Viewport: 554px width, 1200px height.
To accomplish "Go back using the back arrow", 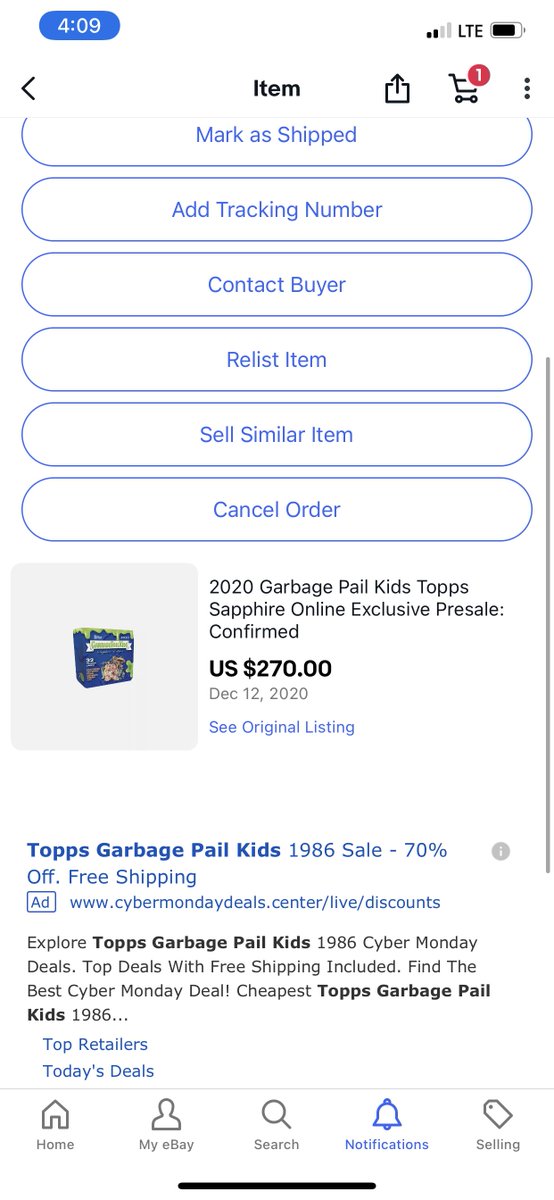I will pos(28,89).
